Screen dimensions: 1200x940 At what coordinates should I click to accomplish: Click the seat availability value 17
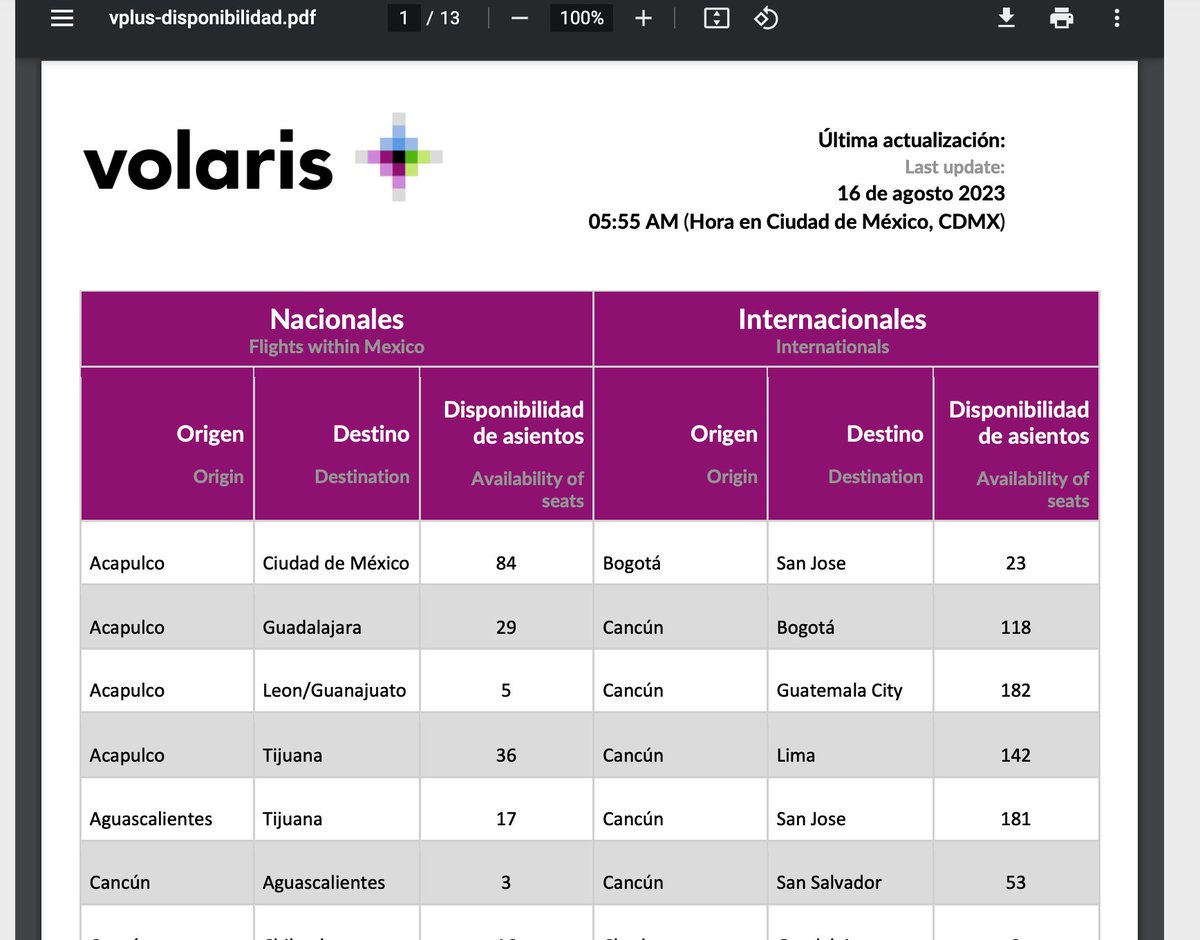(506, 818)
